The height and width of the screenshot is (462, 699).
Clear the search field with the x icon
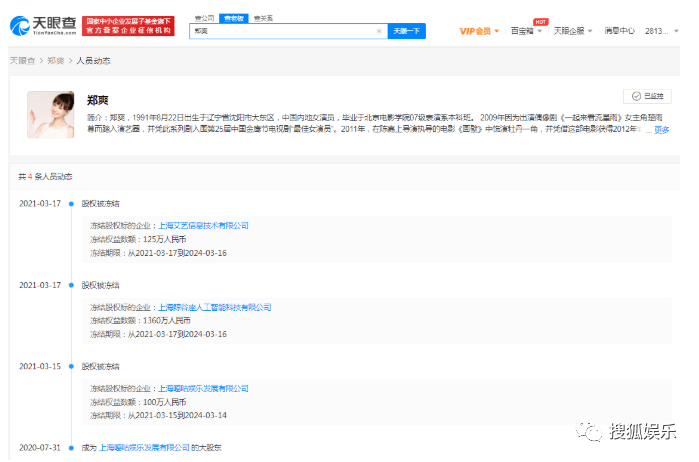click(379, 31)
